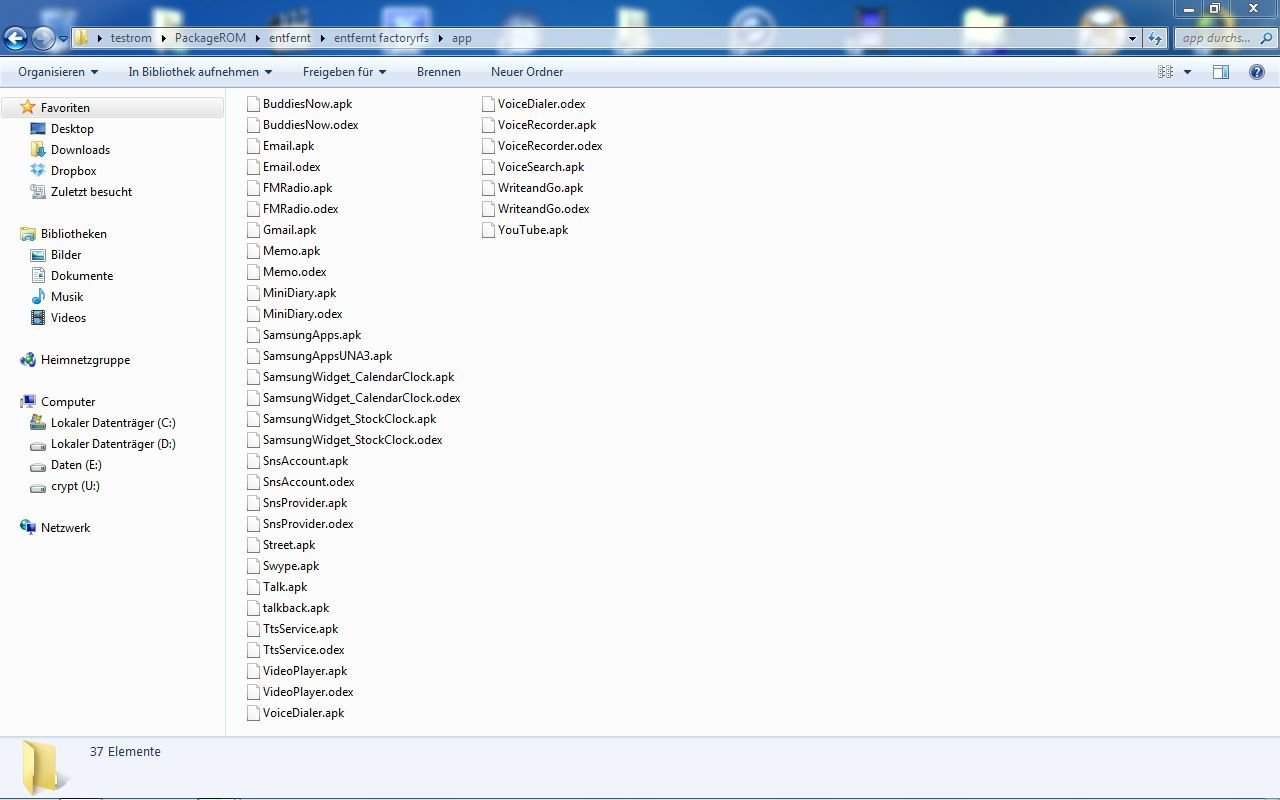
Task: Click 'entfernt factoryrfs' breadcrumb segment
Action: point(381,38)
